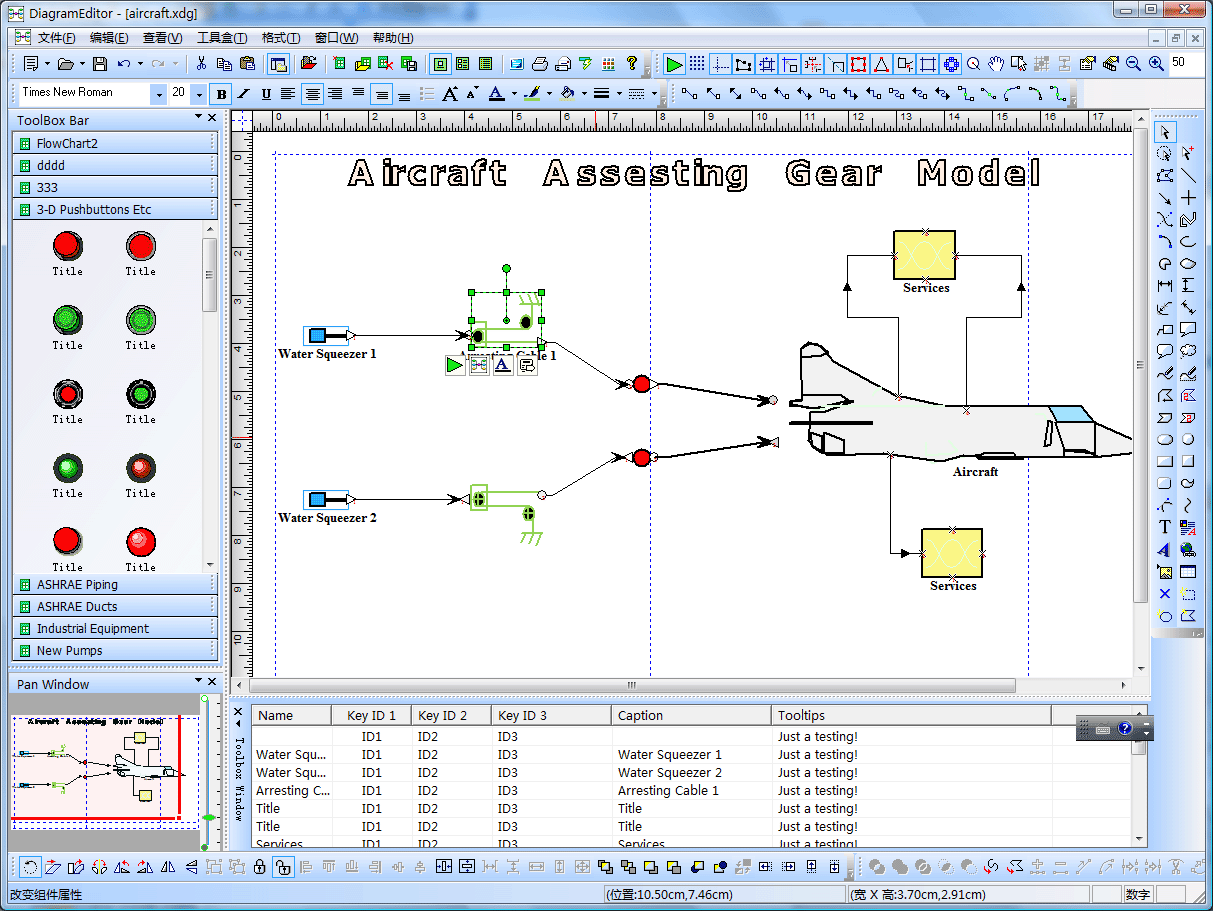
Task: Select the Text tool in right palette
Action: (x=1165, y=527)
